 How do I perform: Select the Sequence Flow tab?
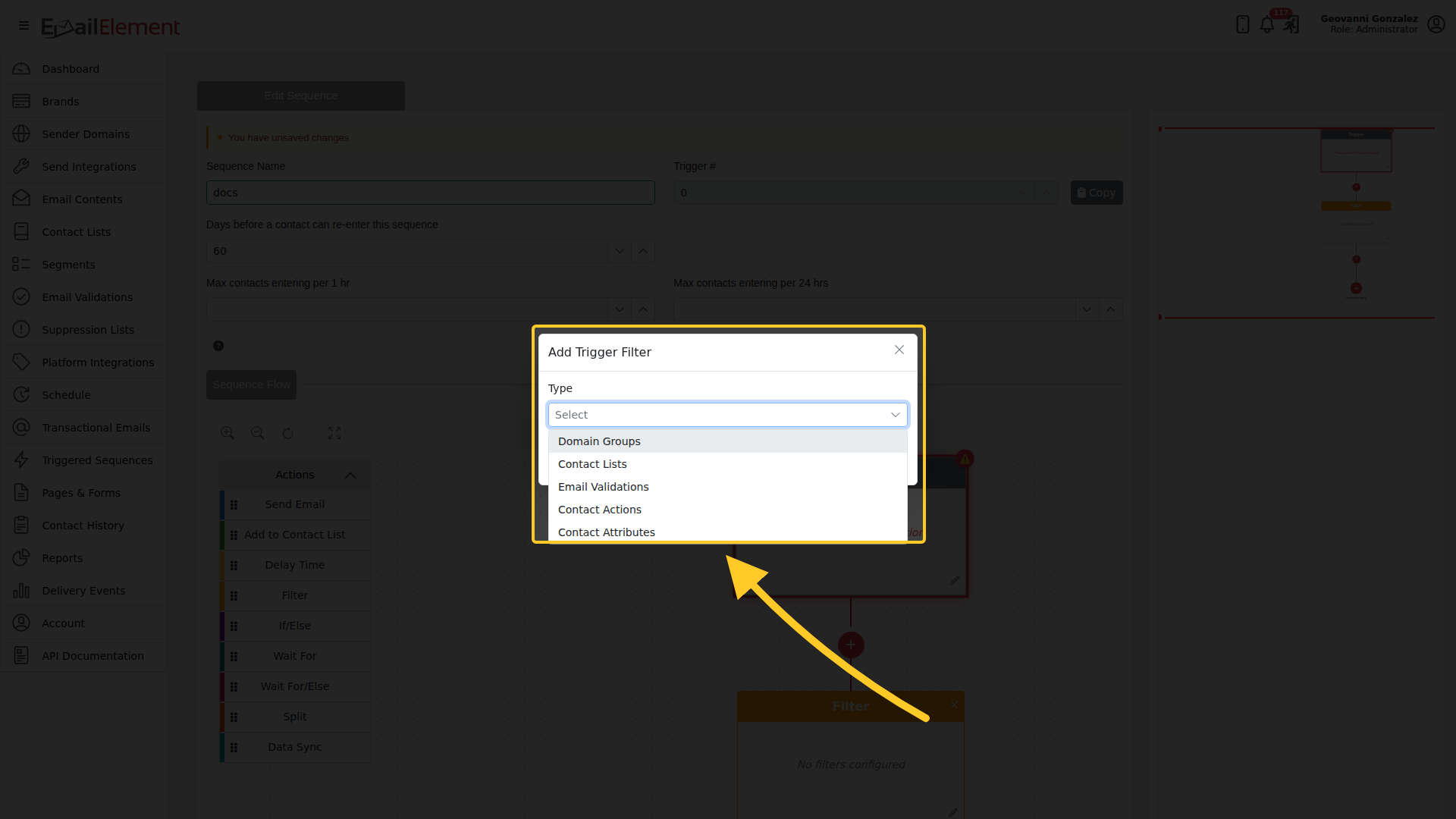252,384
